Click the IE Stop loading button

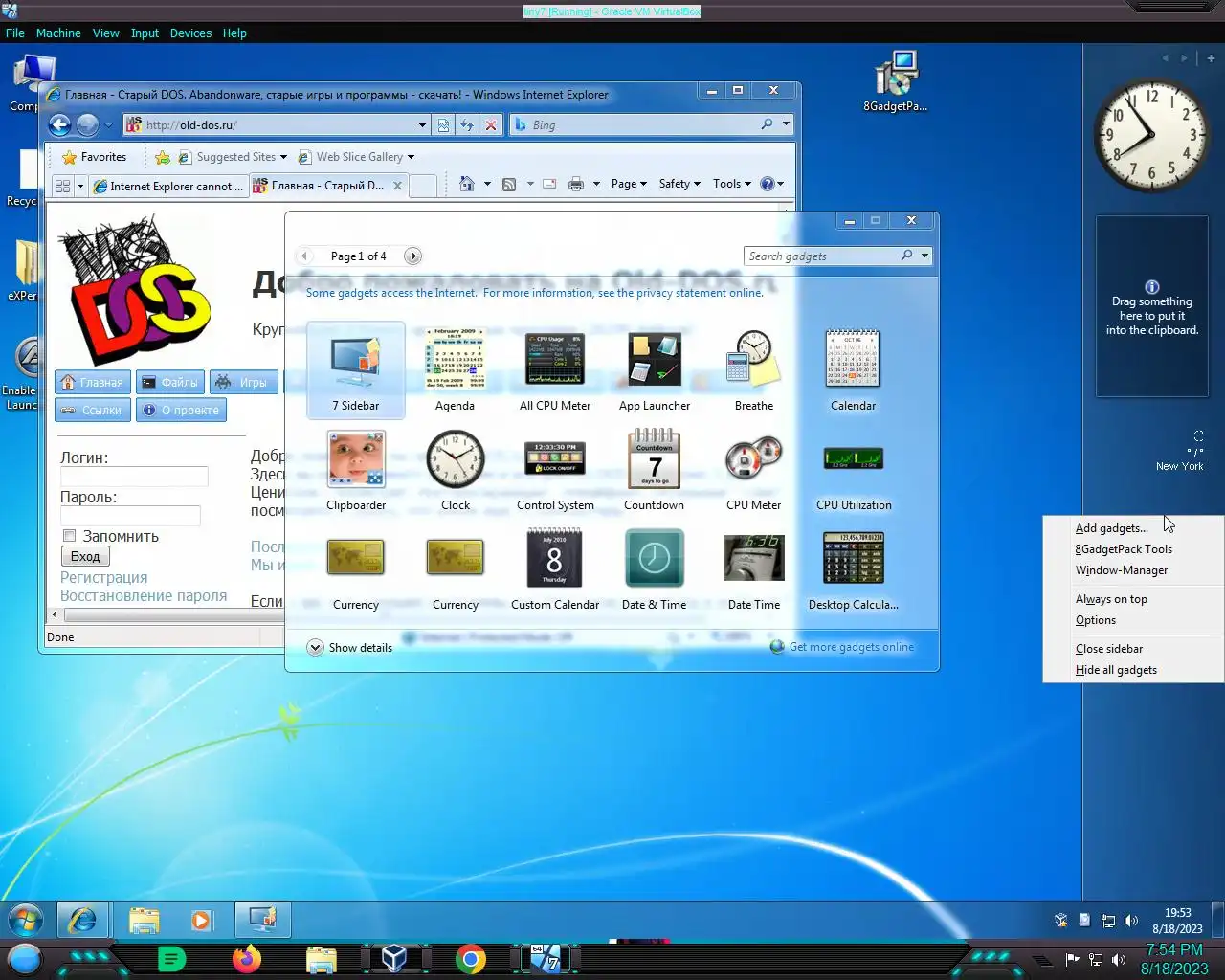pyautogui.click(x=491, y=124)
